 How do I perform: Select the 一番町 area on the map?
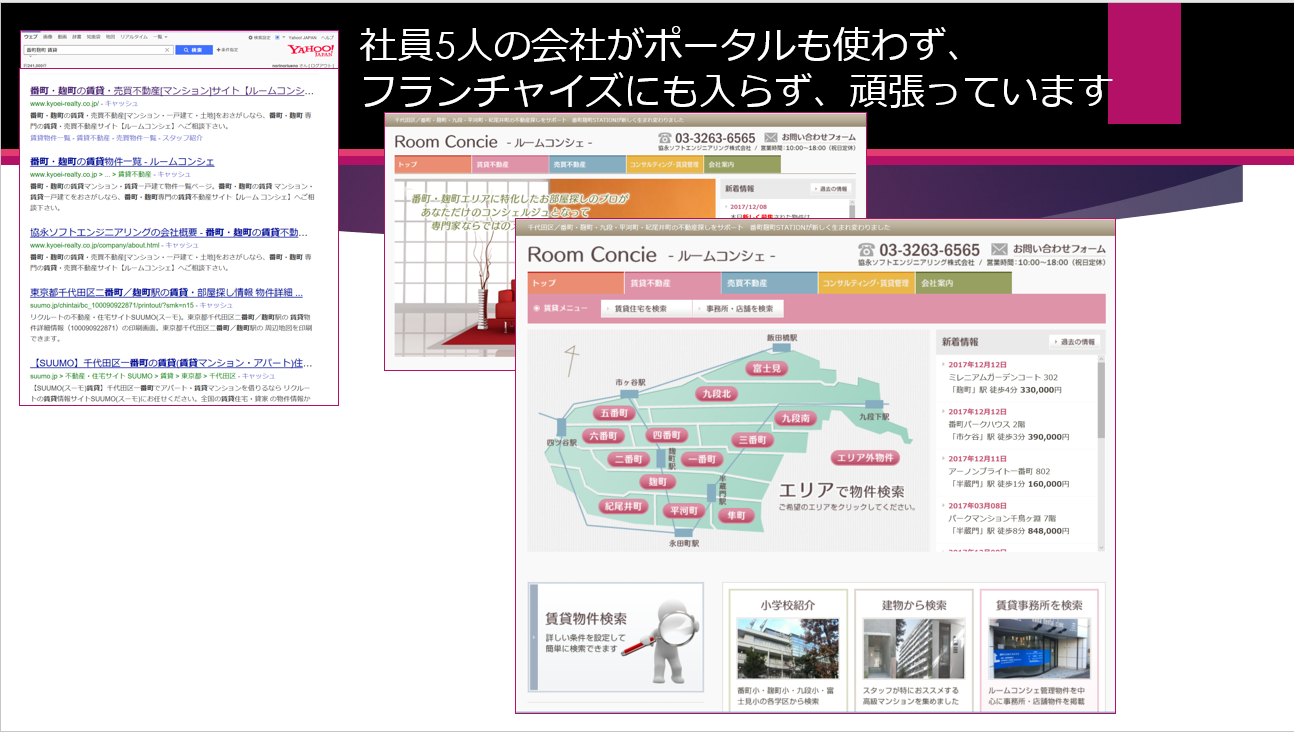tap(703, 459)
